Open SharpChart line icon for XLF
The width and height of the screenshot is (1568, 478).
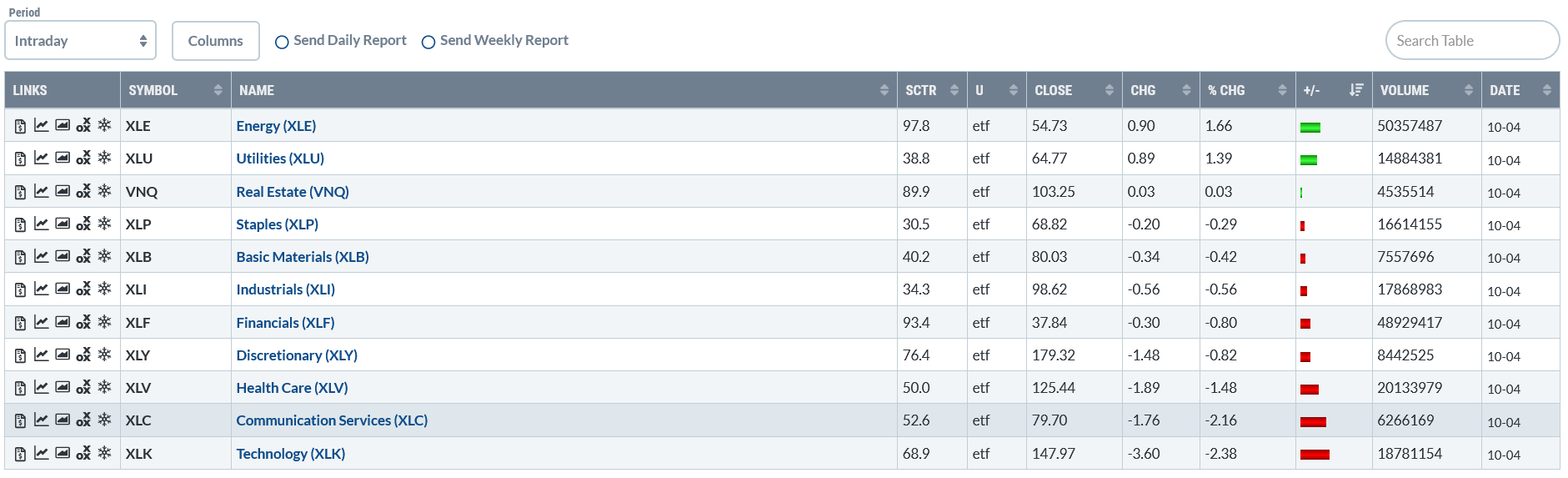41,322
